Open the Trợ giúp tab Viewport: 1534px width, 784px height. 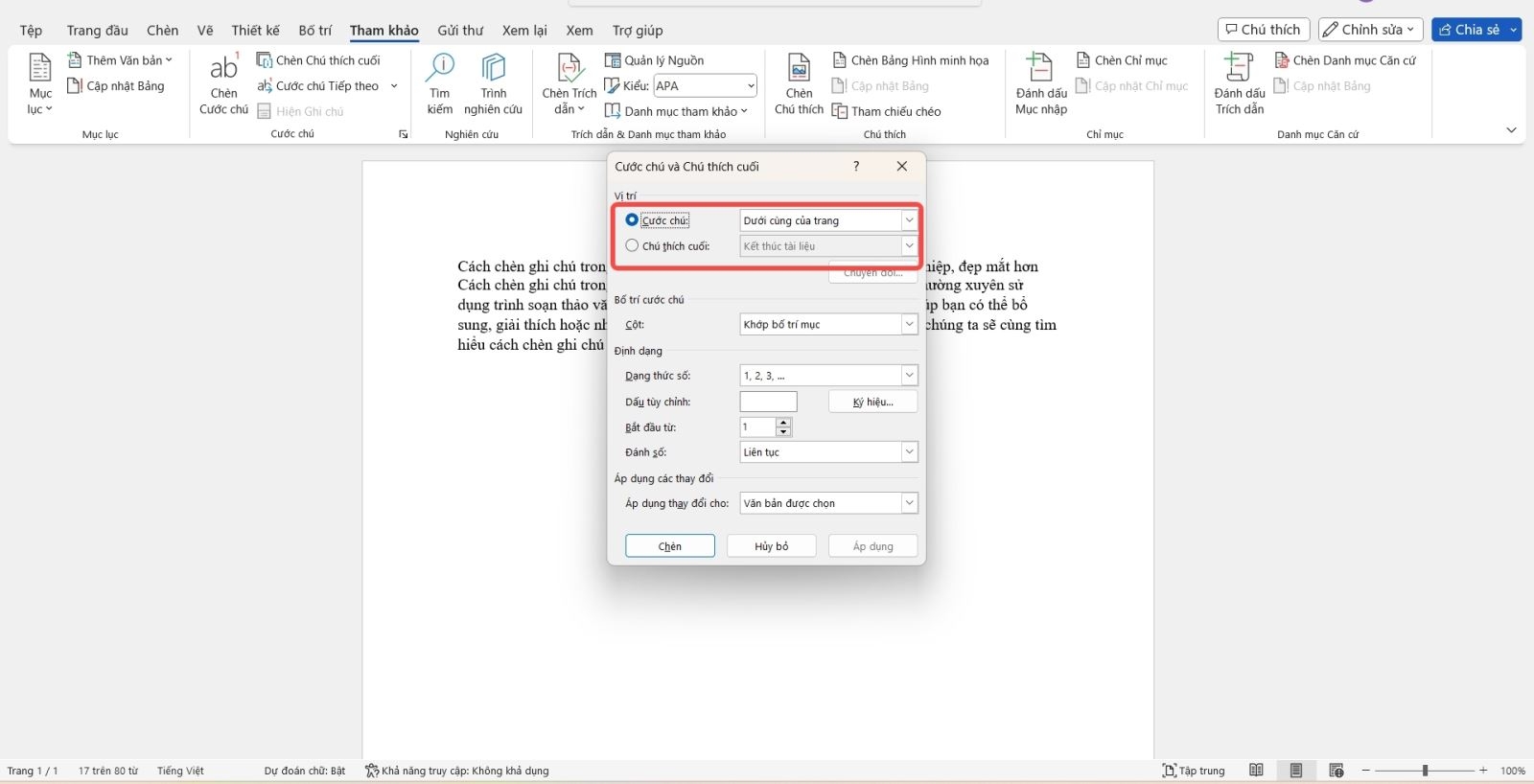(x=638, y=31)
